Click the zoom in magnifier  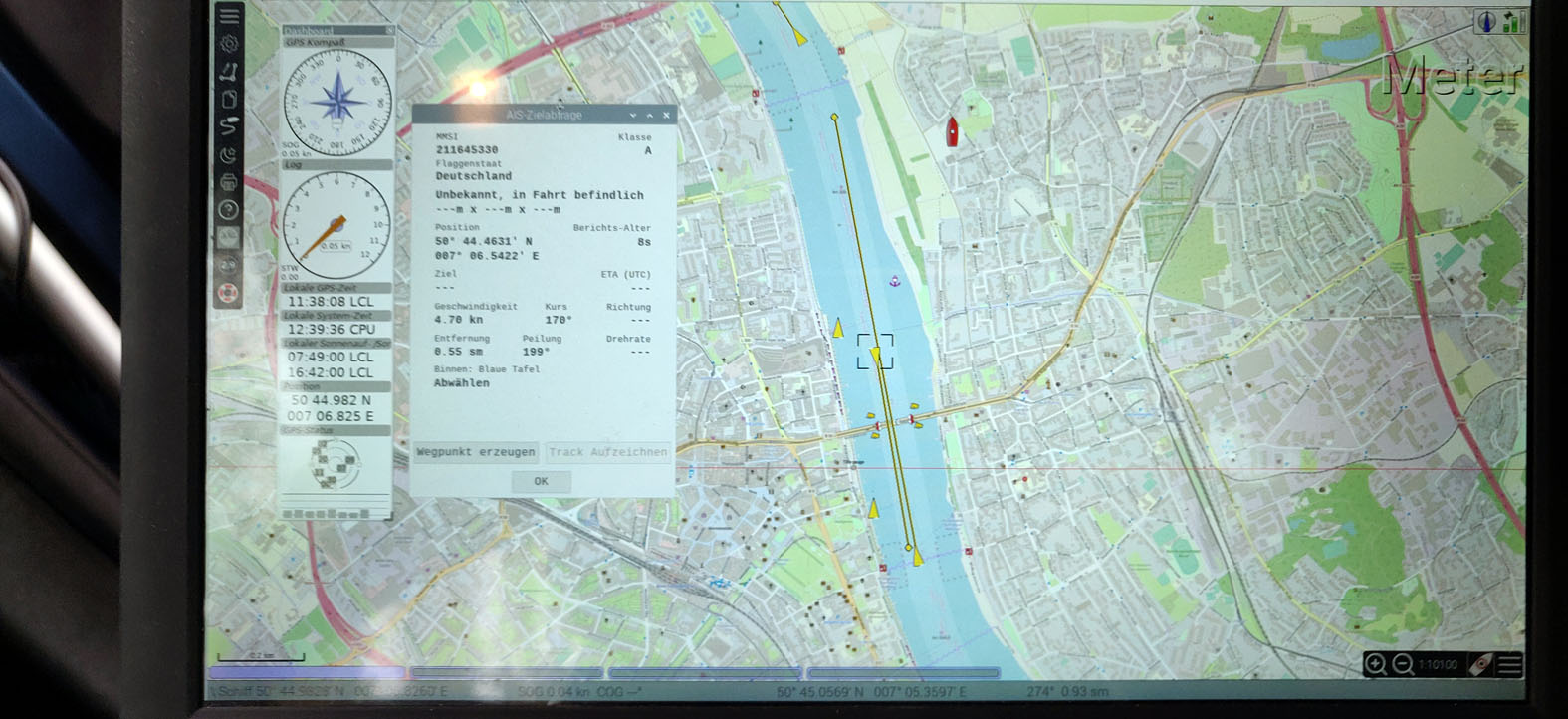[x=1375, y=664]
